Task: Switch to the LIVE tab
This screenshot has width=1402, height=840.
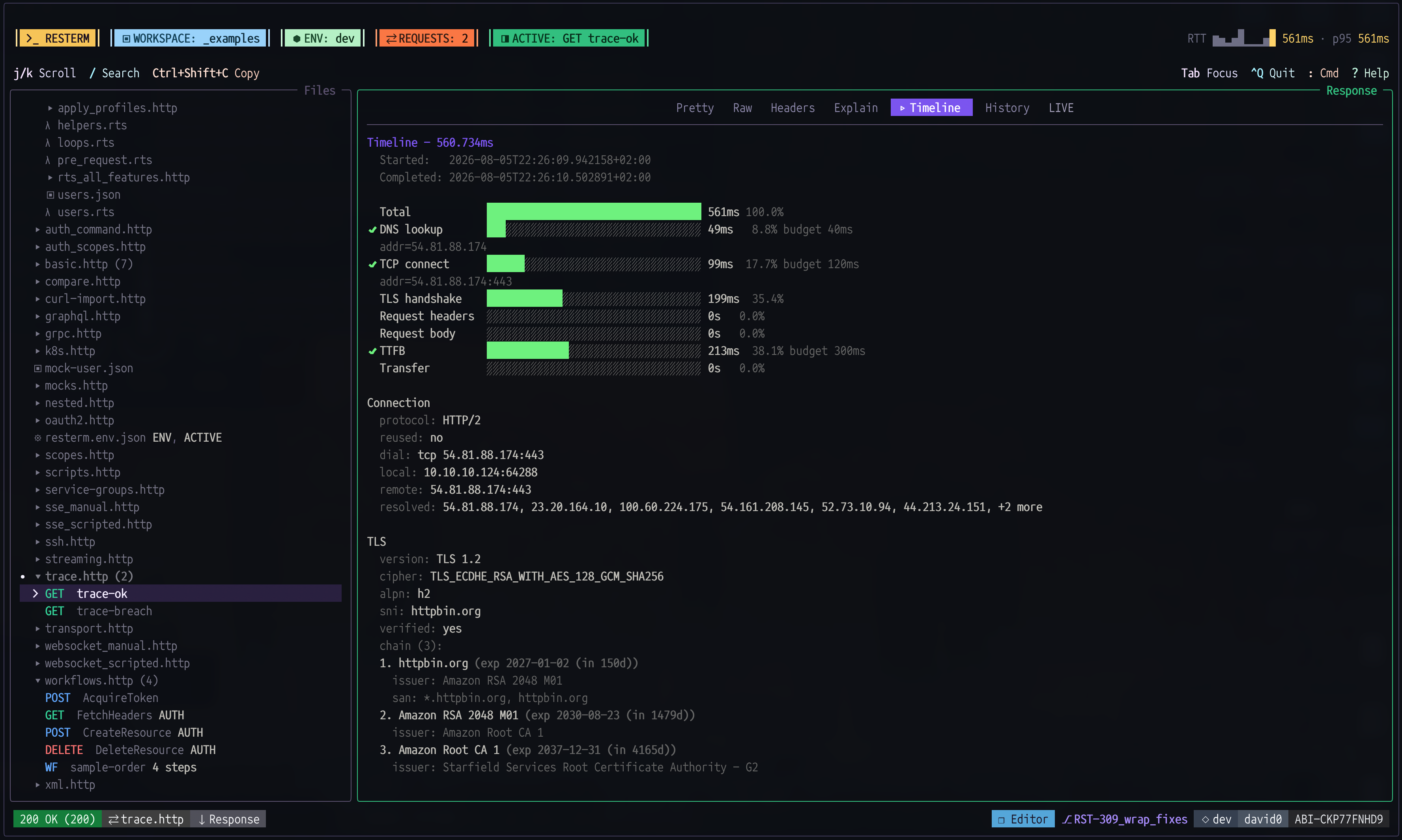Action: point(1060,108)
